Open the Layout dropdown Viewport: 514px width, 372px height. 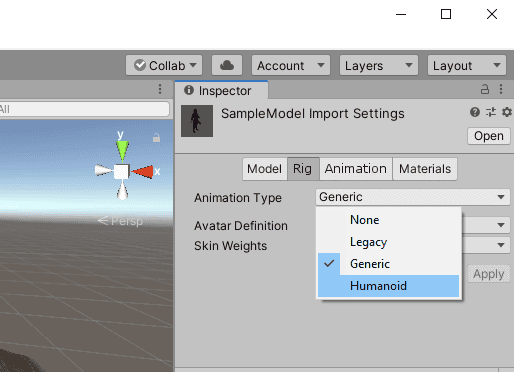[467, 65]
